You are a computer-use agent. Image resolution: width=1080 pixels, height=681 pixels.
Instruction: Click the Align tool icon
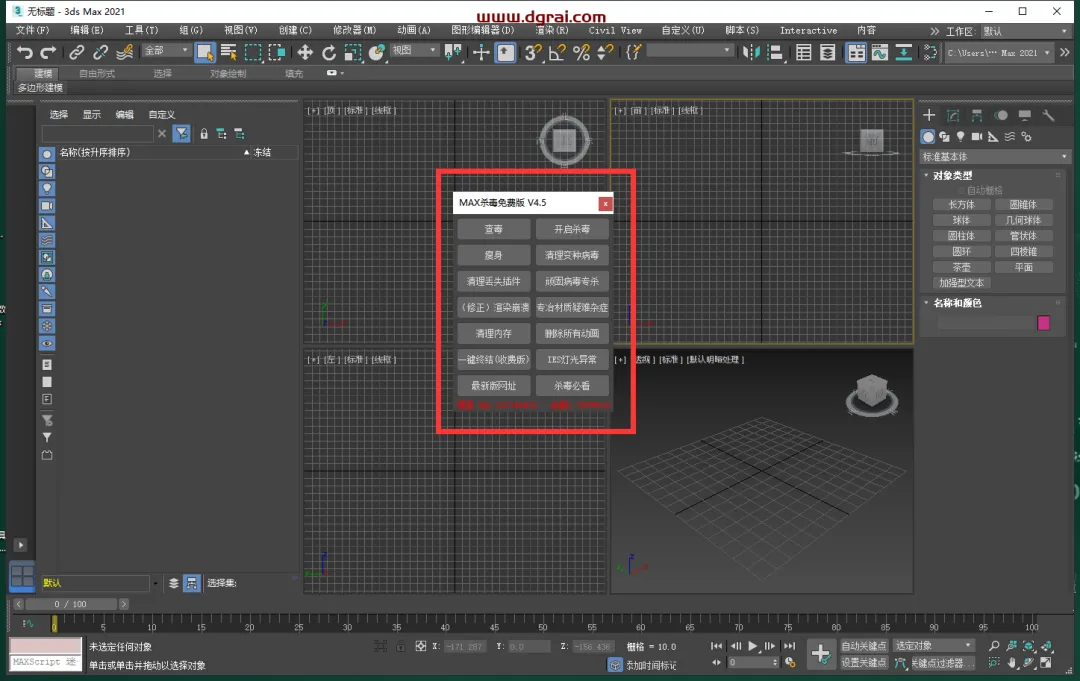click(x=775, y=52)
